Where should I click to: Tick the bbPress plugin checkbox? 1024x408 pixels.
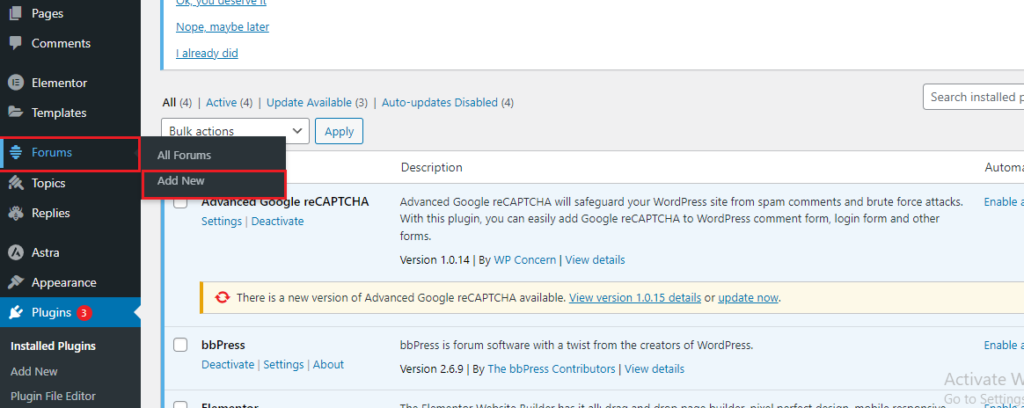[180, 345]
